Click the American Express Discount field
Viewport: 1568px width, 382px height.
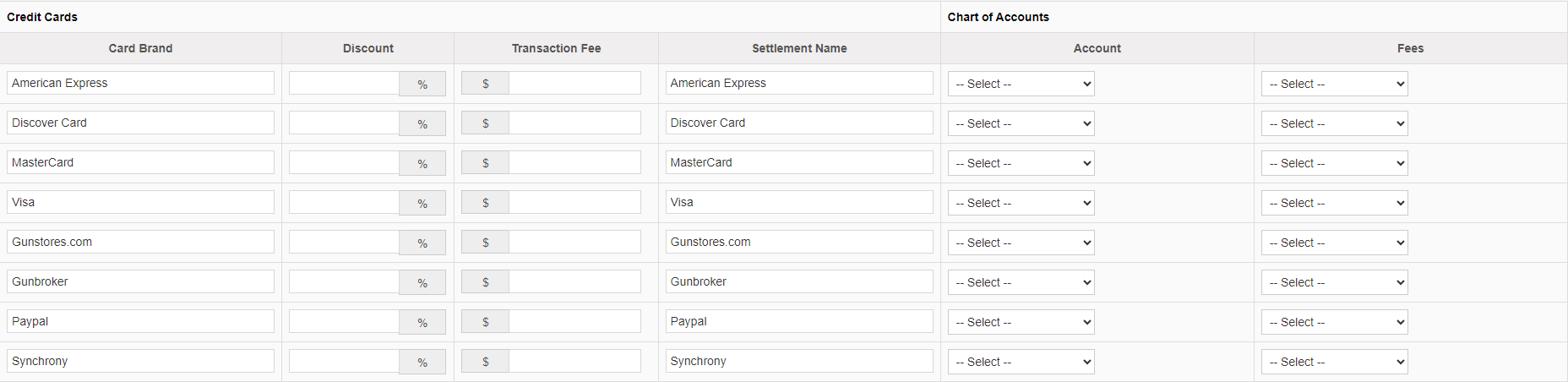tap(344, 83)
